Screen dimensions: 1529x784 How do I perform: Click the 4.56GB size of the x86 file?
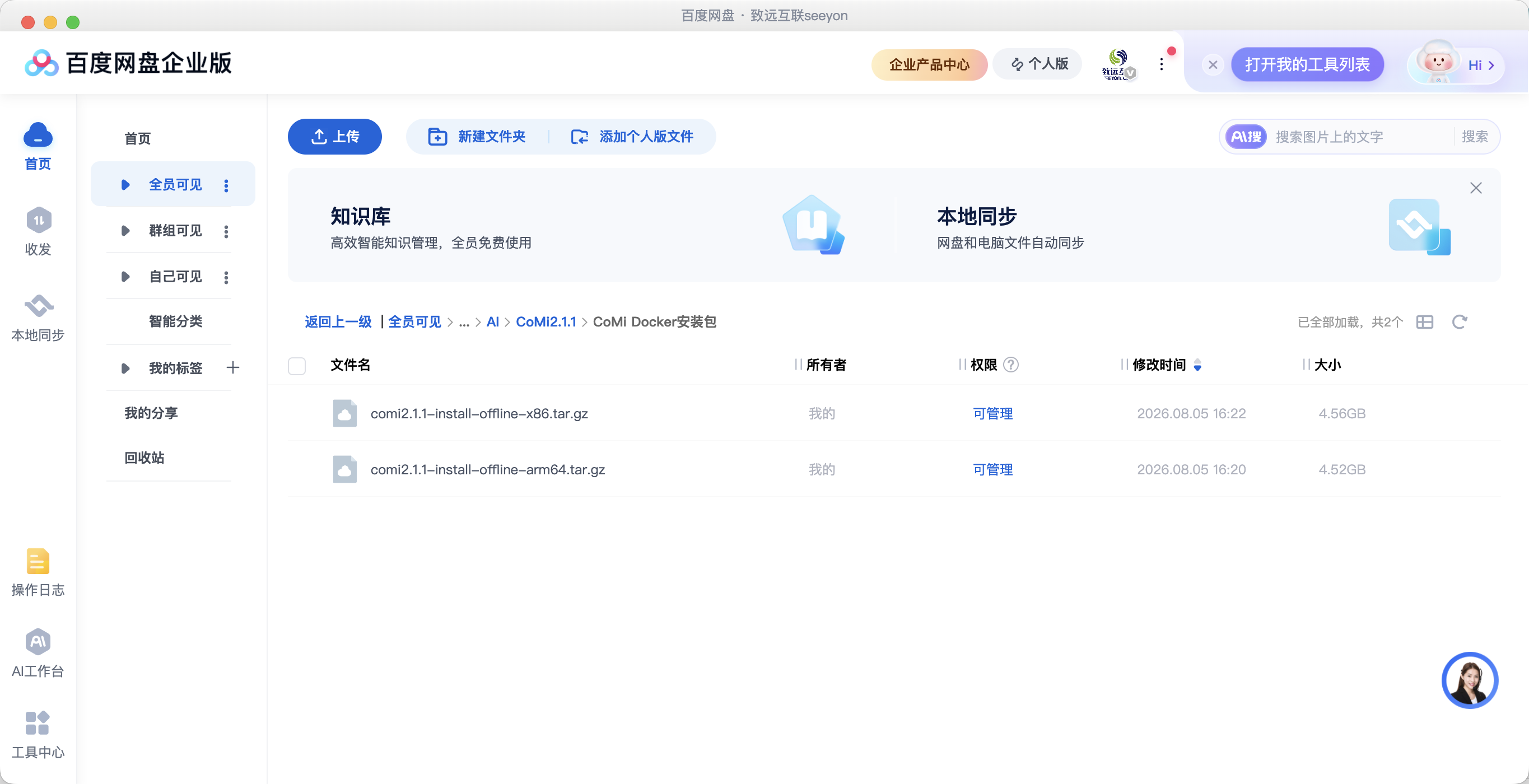click(x=1342, y=414)
